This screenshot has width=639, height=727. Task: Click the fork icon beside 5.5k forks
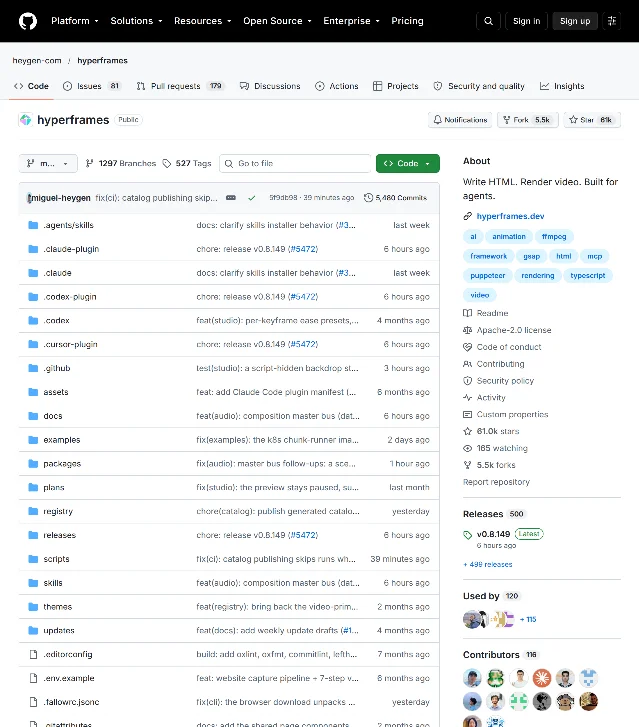467,465
